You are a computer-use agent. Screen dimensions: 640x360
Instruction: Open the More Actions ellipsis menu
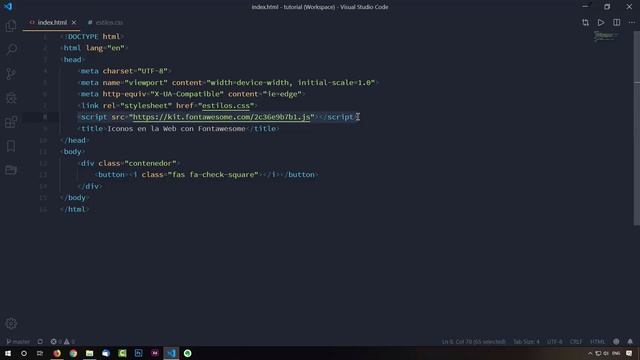632,22
